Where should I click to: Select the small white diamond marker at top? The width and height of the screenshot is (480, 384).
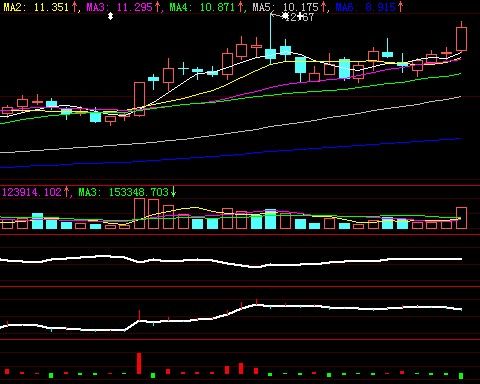111,16
